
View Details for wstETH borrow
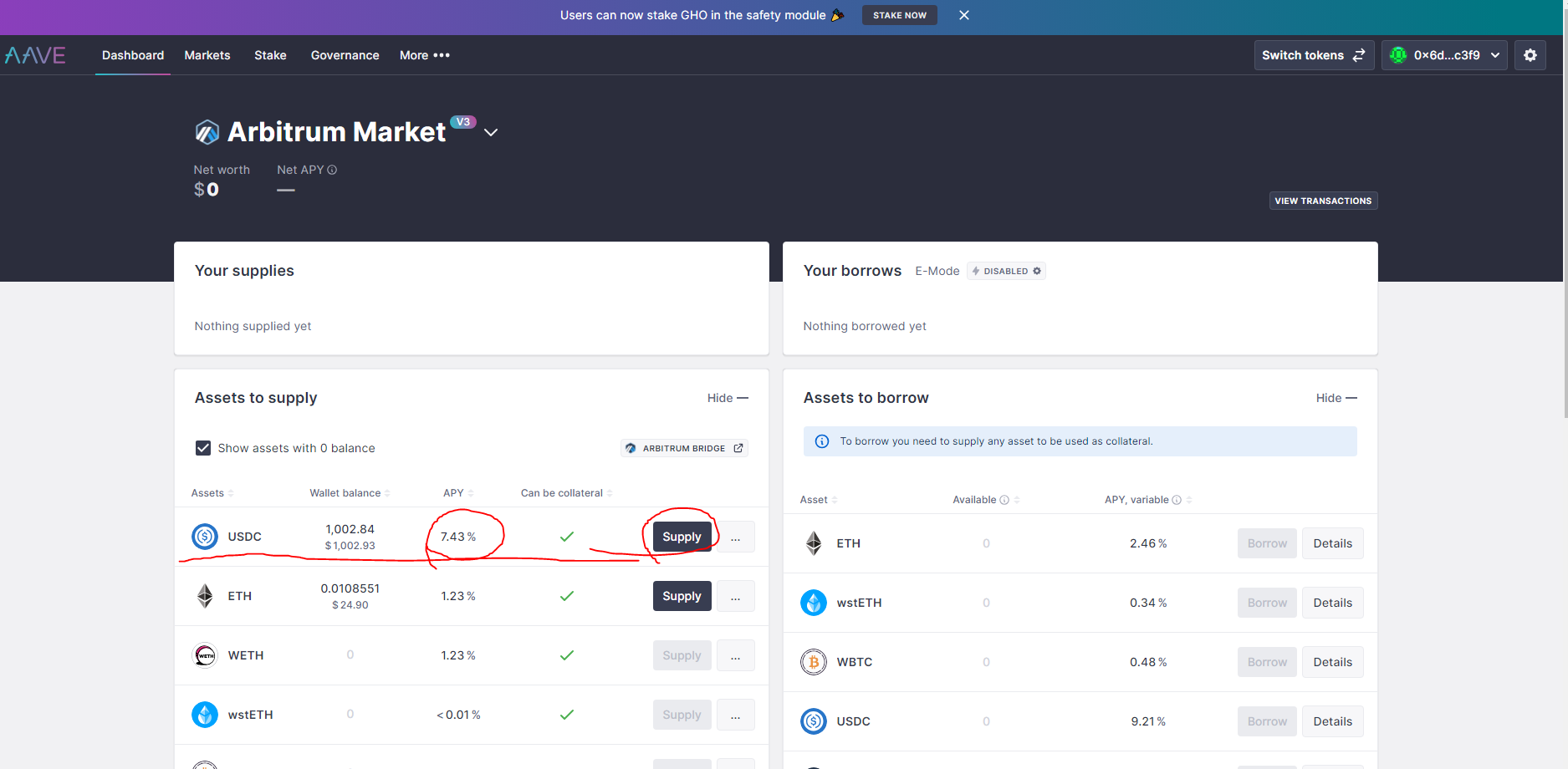1332,603
